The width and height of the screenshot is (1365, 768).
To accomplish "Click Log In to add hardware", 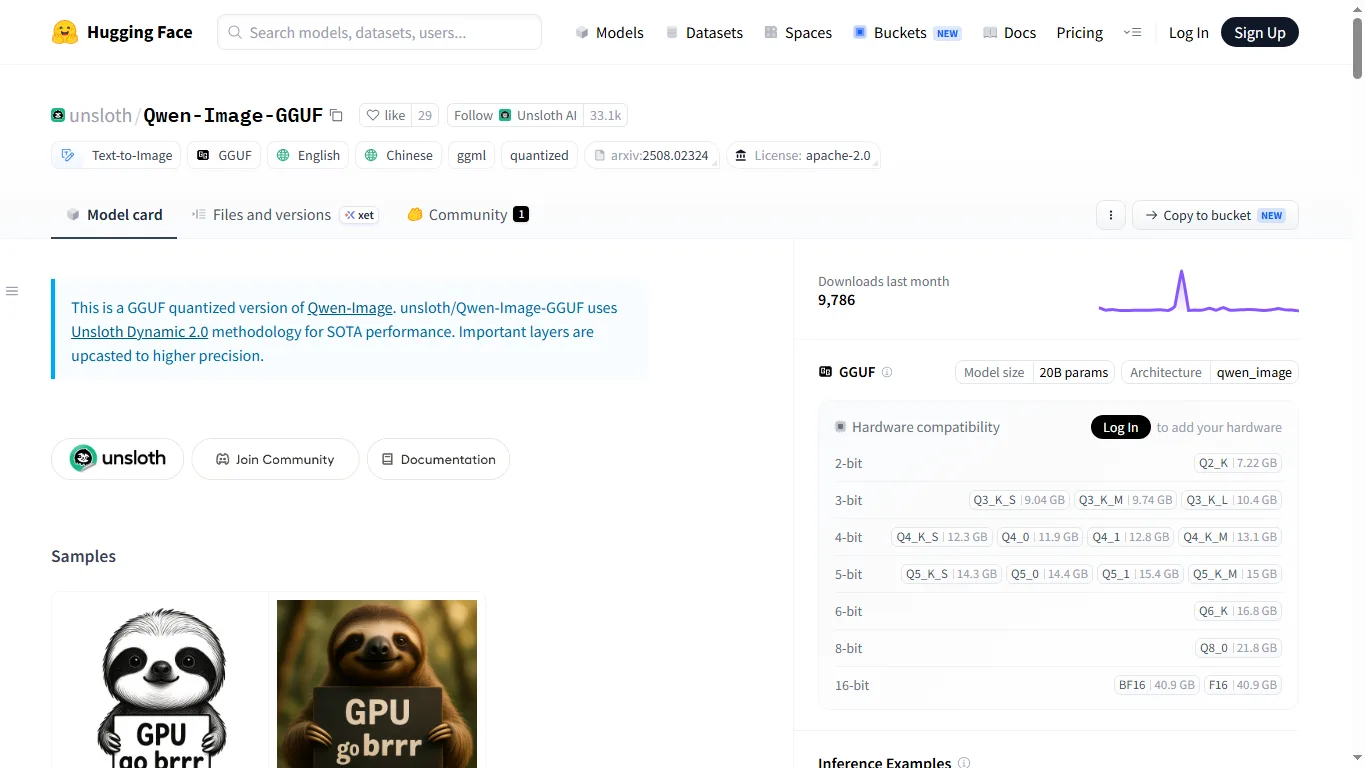I will (1120, 427).
